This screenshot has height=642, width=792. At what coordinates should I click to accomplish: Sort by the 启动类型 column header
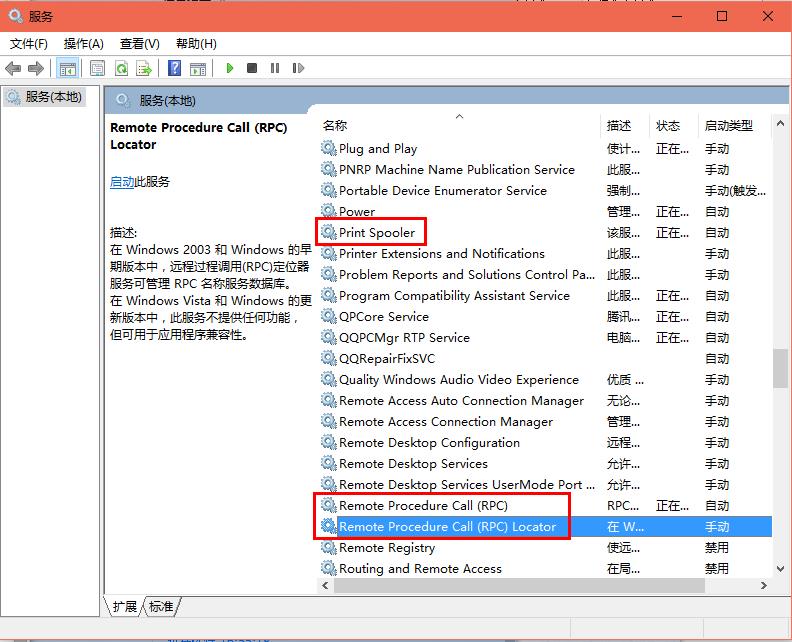pyautogui.click(x=734, y=125)
